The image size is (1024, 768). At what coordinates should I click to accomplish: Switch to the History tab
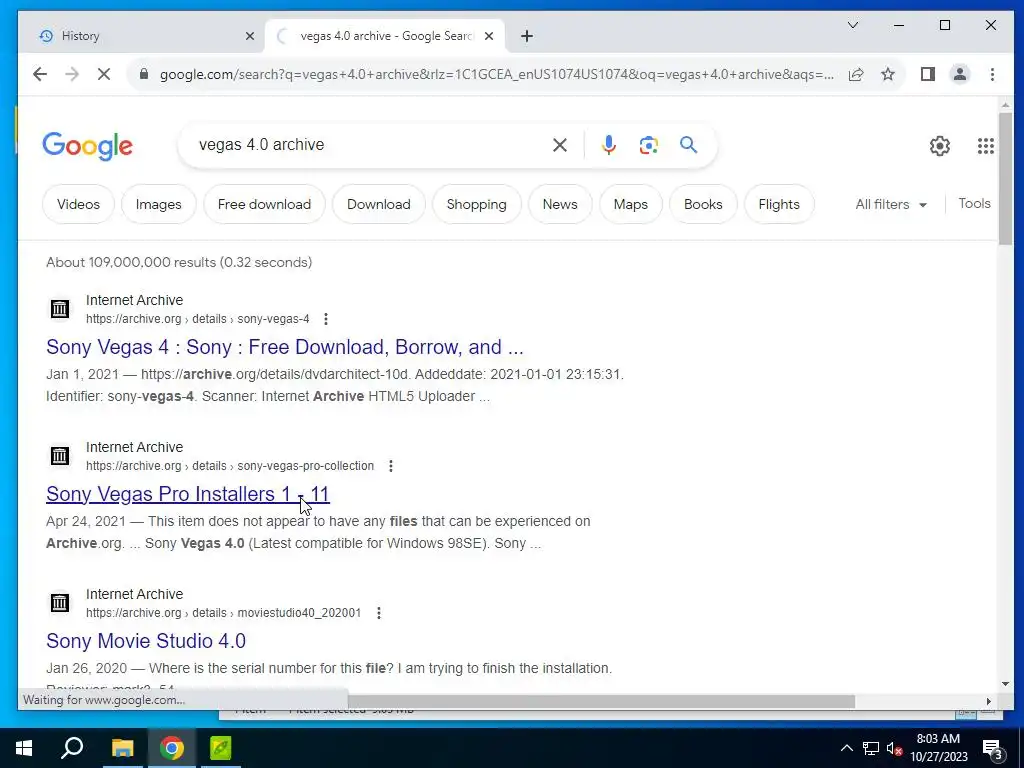tap(142, 36)
